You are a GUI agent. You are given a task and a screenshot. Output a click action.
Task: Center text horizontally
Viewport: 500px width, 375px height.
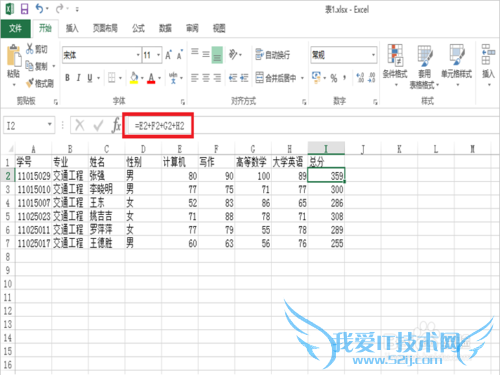206,78
